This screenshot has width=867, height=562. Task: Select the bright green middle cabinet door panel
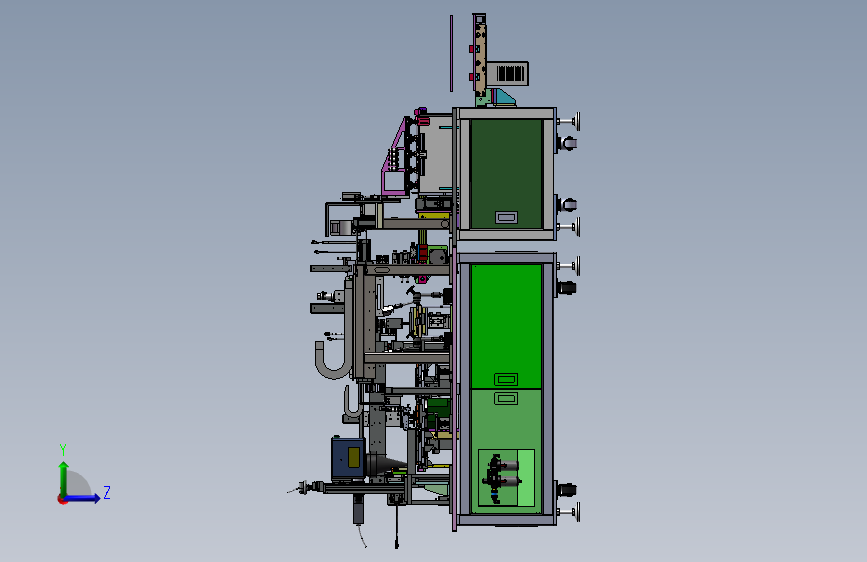tap(506, 326)
